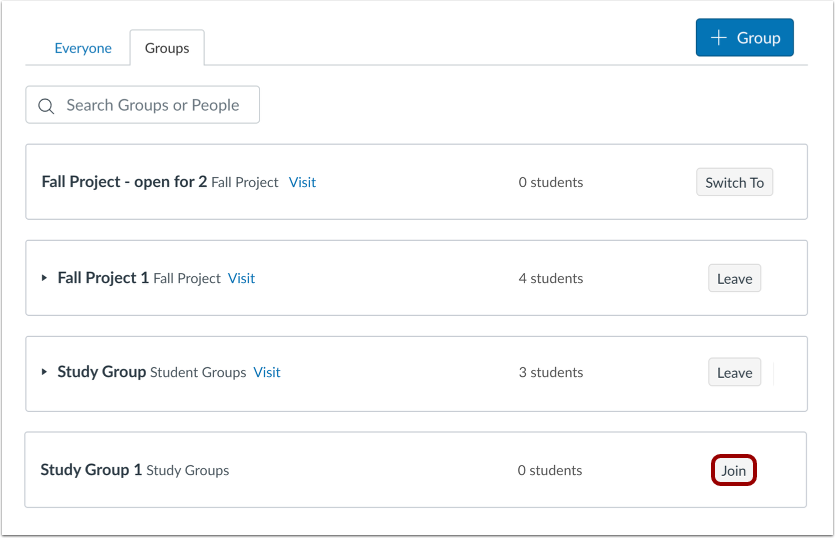835x538 pixels.
Task: Click the Study Group 1 group name
Action: 91,470
